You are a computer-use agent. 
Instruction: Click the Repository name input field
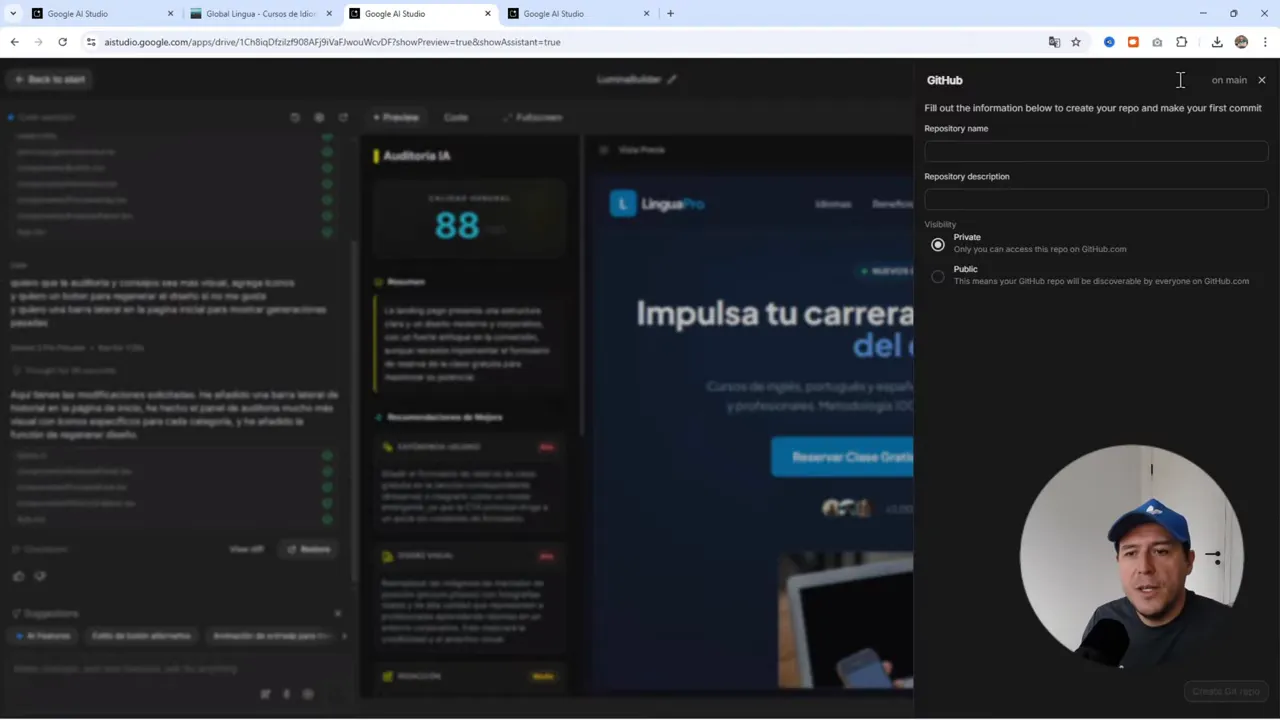pyautogui.click(x=1096, y=151)
